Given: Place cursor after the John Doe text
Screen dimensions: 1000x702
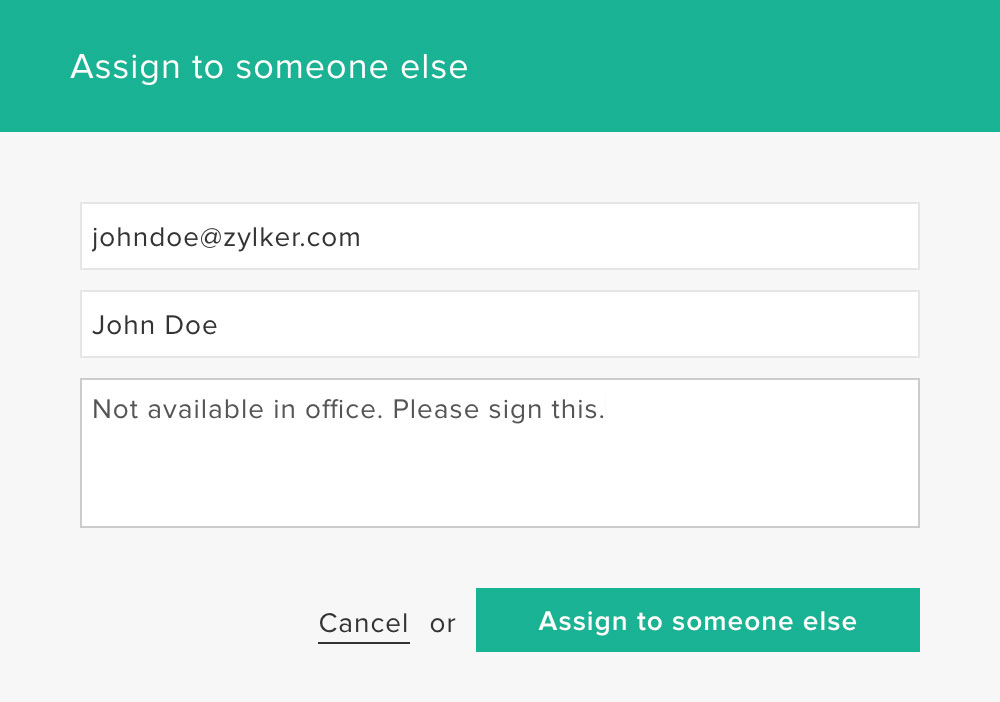Looking at the screenshot, I should tap(220, 325).
